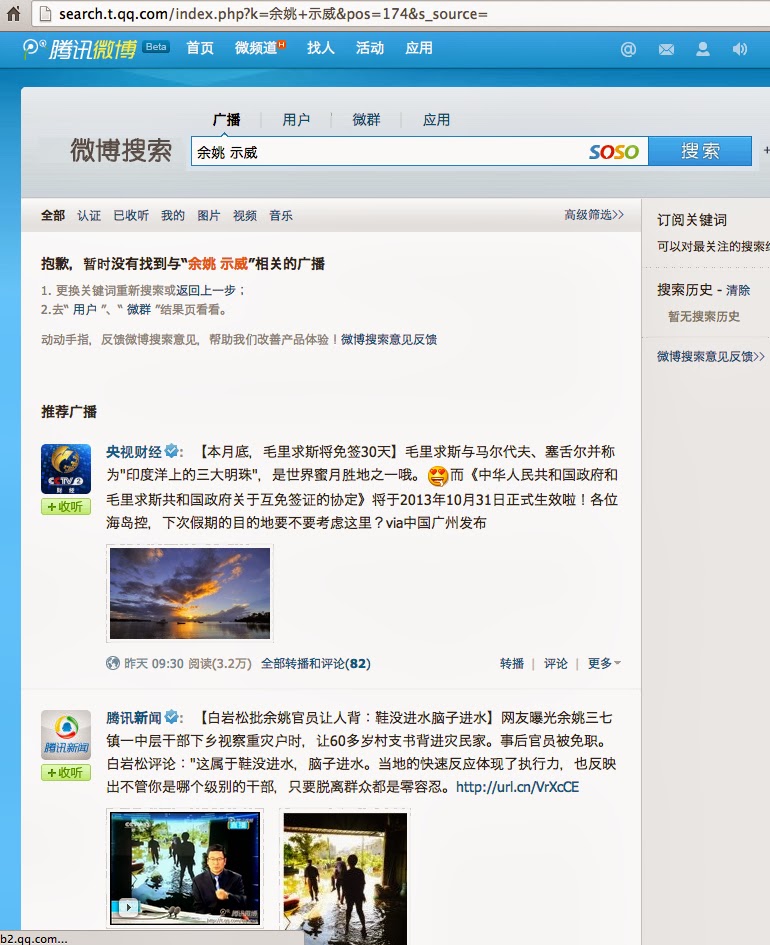The height and width of the screenshot is (945, 770).
Task: Click 清除 to clear search history
Action: pos(737,290)
